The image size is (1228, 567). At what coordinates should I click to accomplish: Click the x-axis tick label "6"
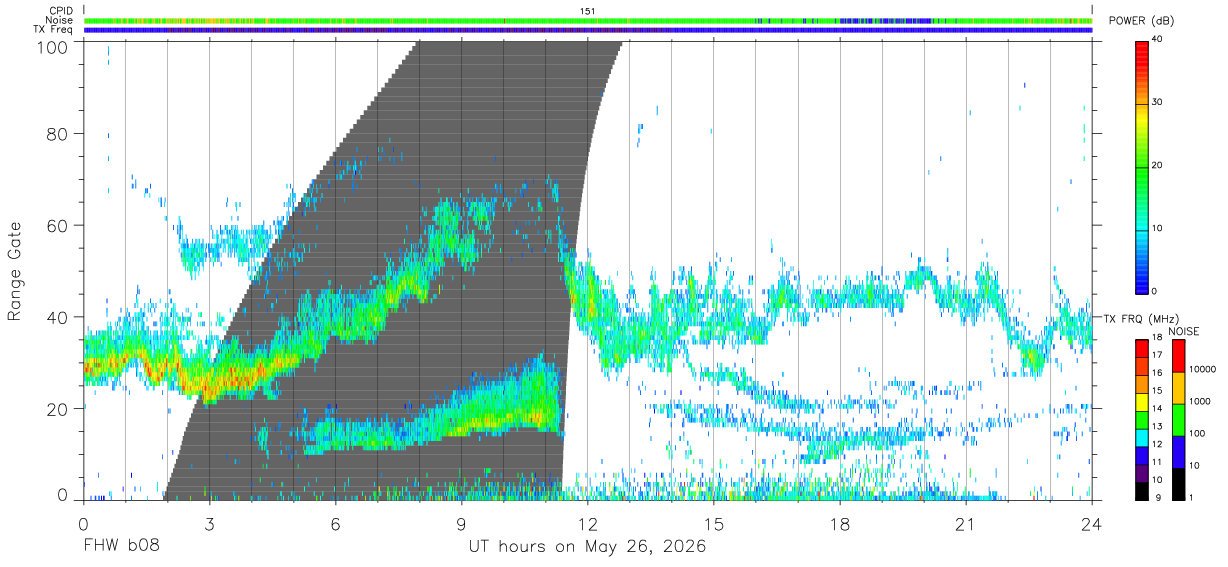pyautogui.click(x=335, y=524)
